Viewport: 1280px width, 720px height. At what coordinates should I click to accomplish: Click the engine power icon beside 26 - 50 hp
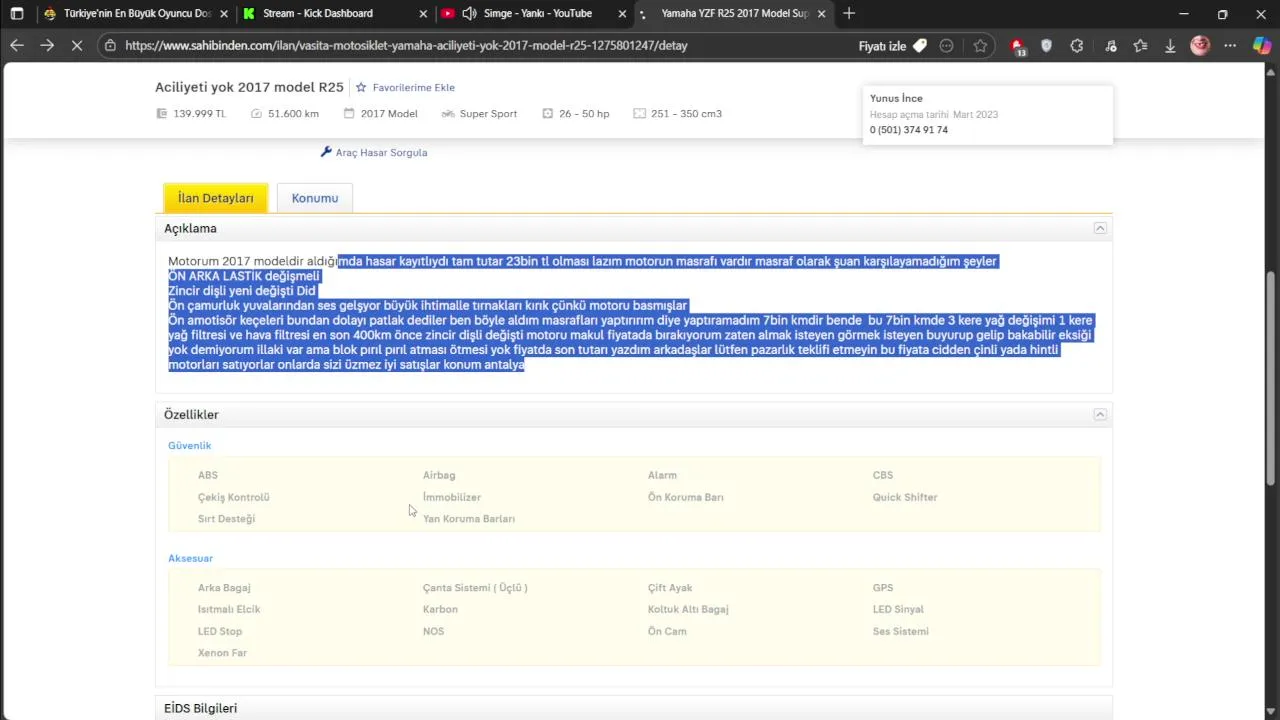tap(548, 114)
